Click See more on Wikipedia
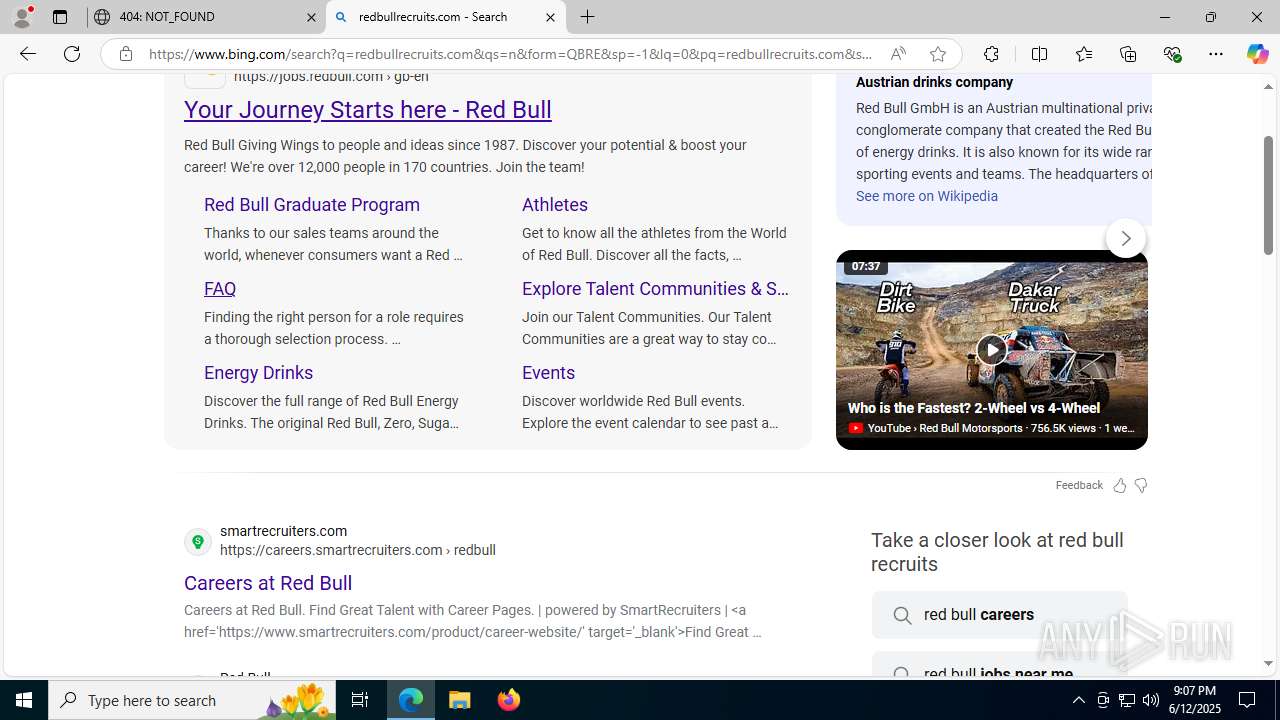 click(927, 196)
